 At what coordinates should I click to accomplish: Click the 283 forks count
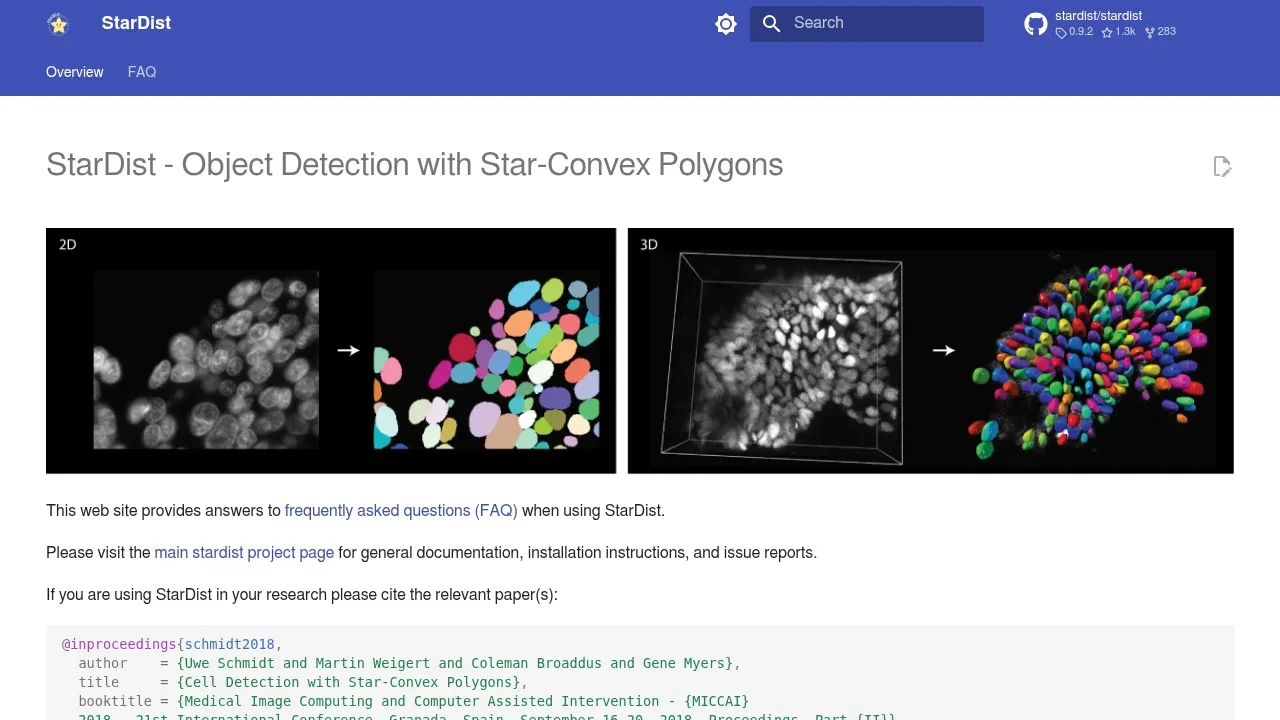click(1161, 32)
